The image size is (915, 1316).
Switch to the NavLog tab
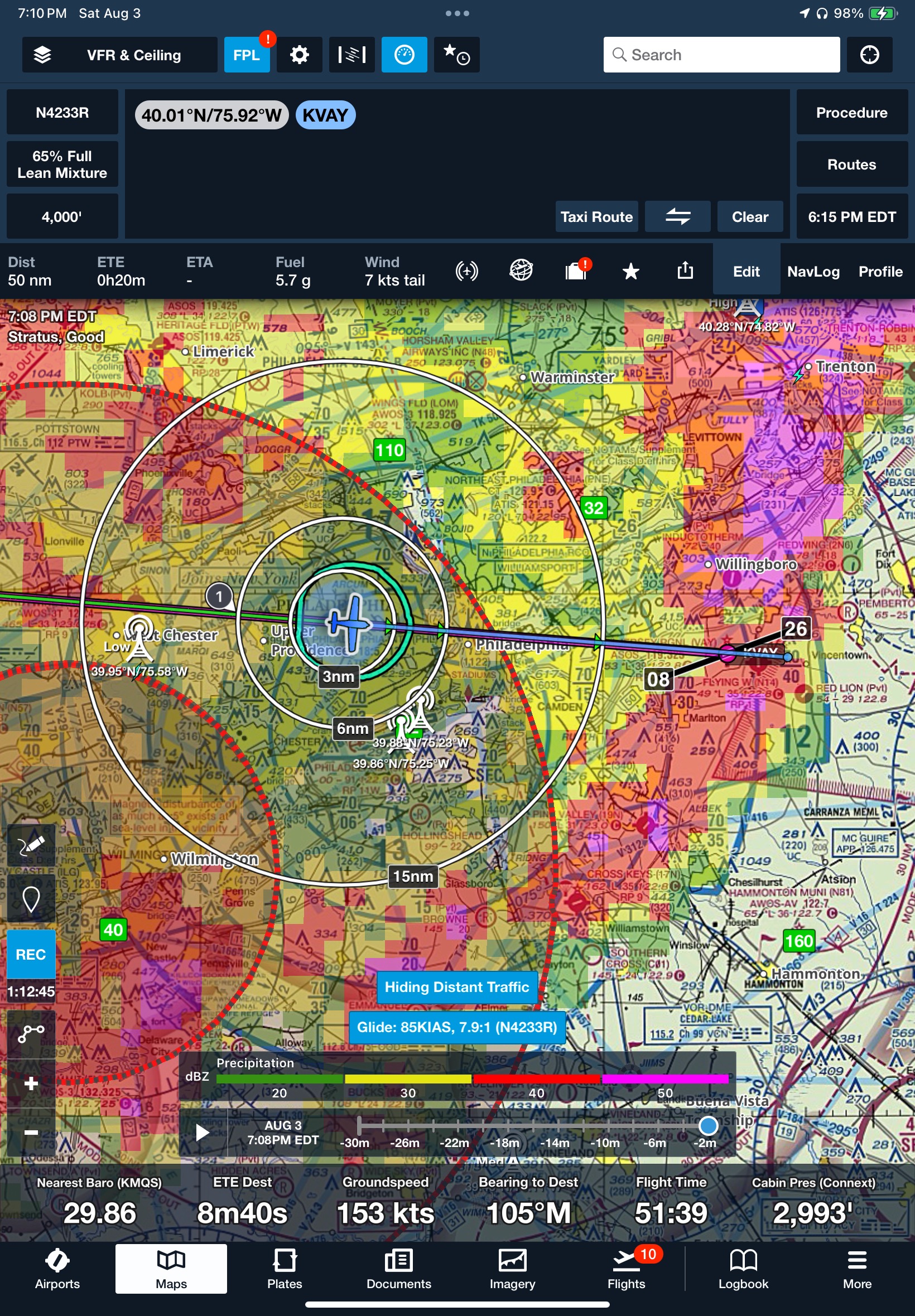pos(812,272)
